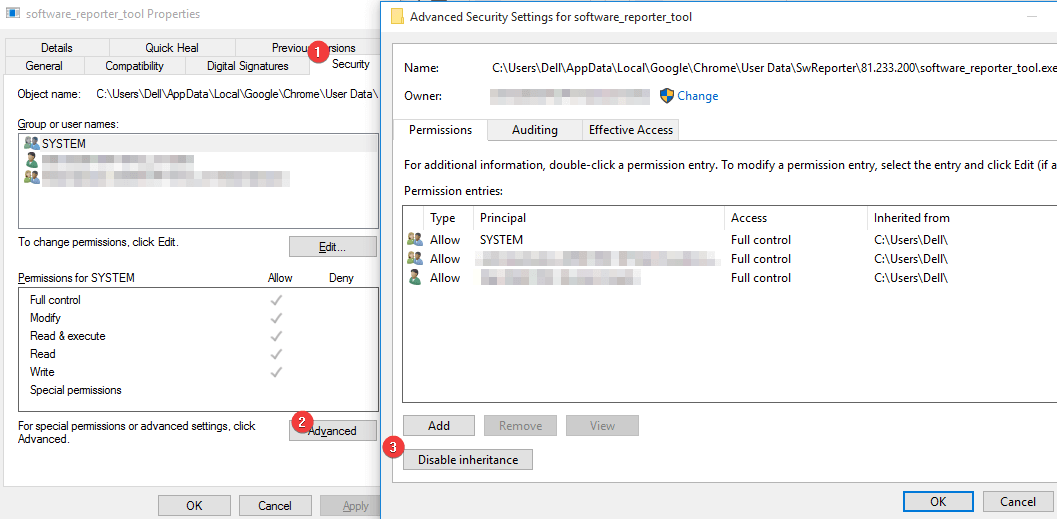Click the shield icon beside Change
This screenshot has width=1057, height=519.
668,96
